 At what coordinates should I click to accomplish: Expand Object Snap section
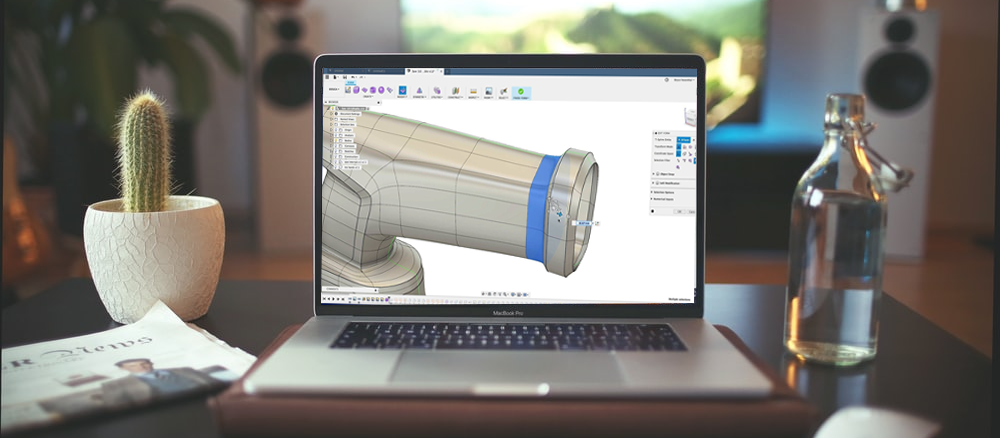[x=654, y=174]
